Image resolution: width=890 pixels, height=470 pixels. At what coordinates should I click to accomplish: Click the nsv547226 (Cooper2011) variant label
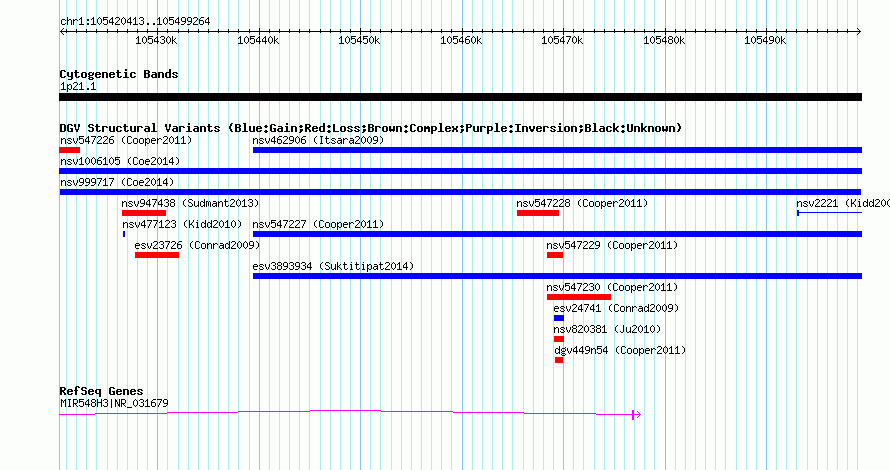(x=126, y=140)
